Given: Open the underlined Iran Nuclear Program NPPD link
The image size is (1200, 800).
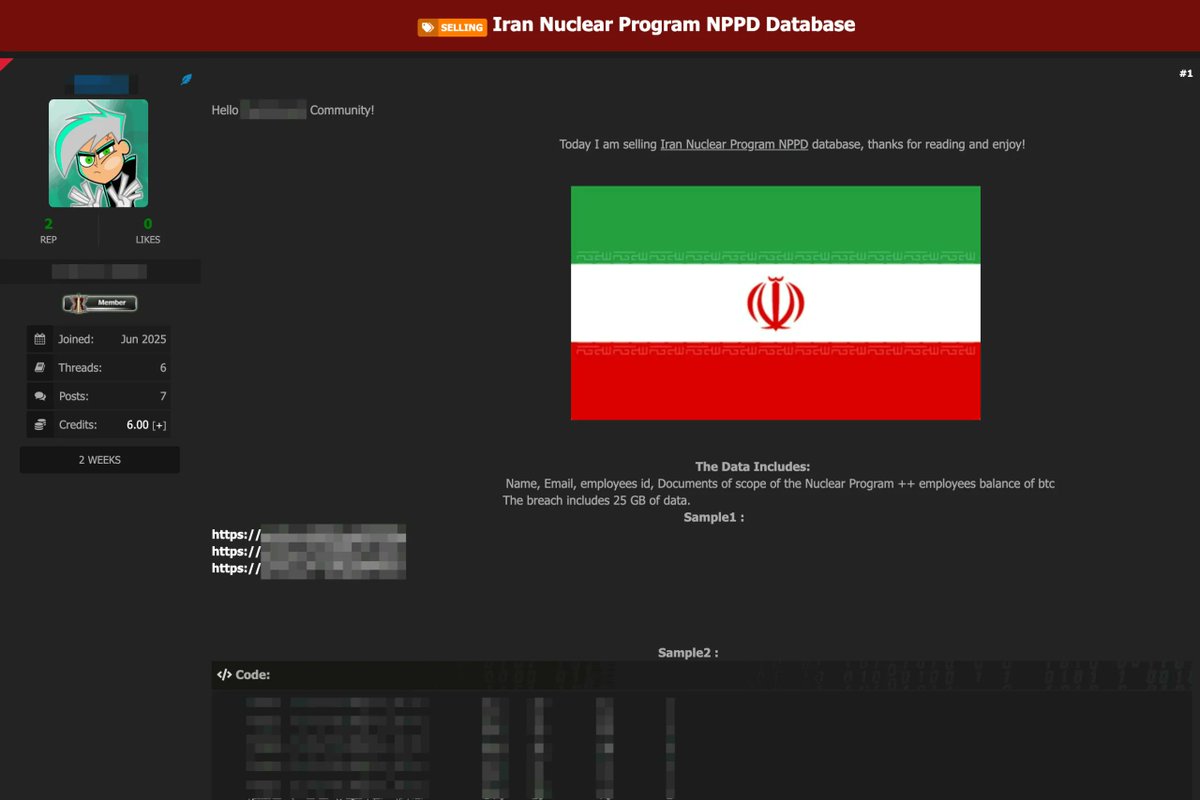Looking at the screenshot, I should click(x=734, y=144).
